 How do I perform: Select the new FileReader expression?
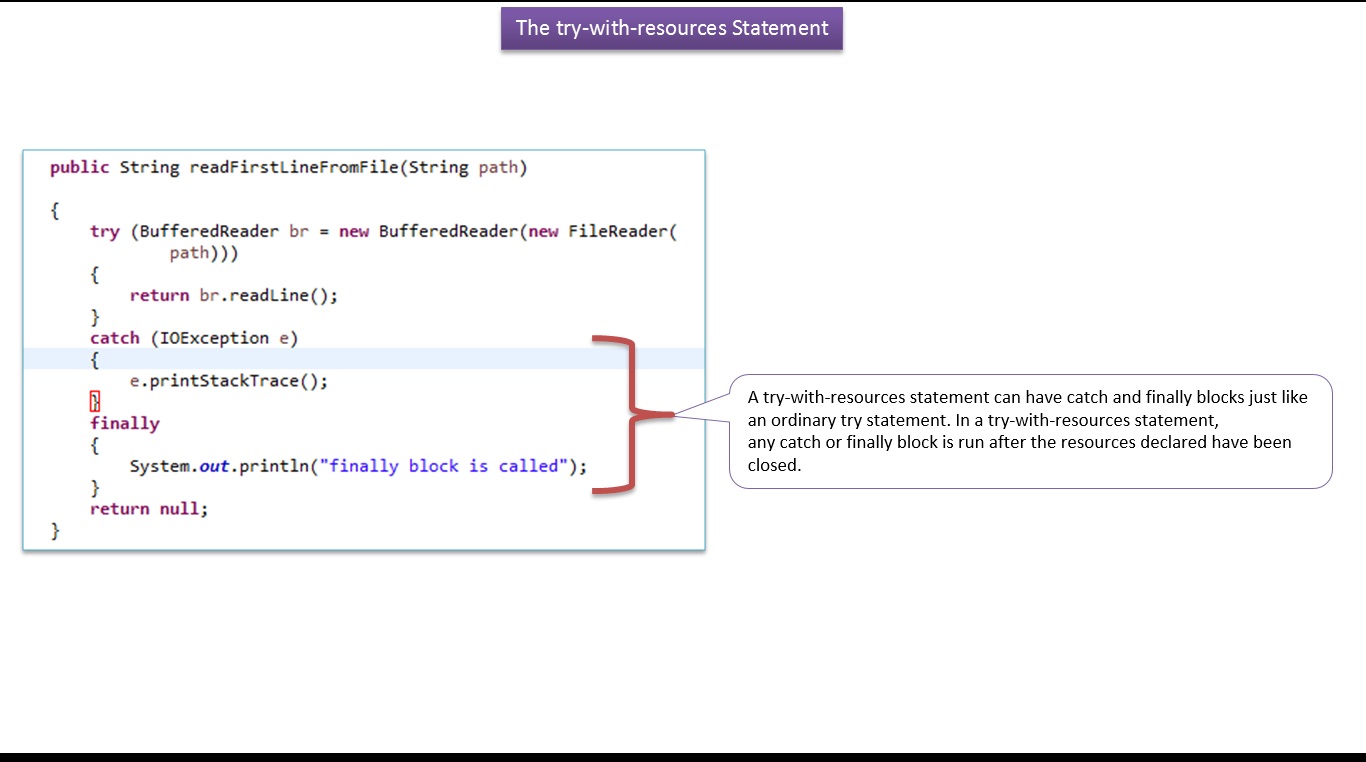coord(601,231)
